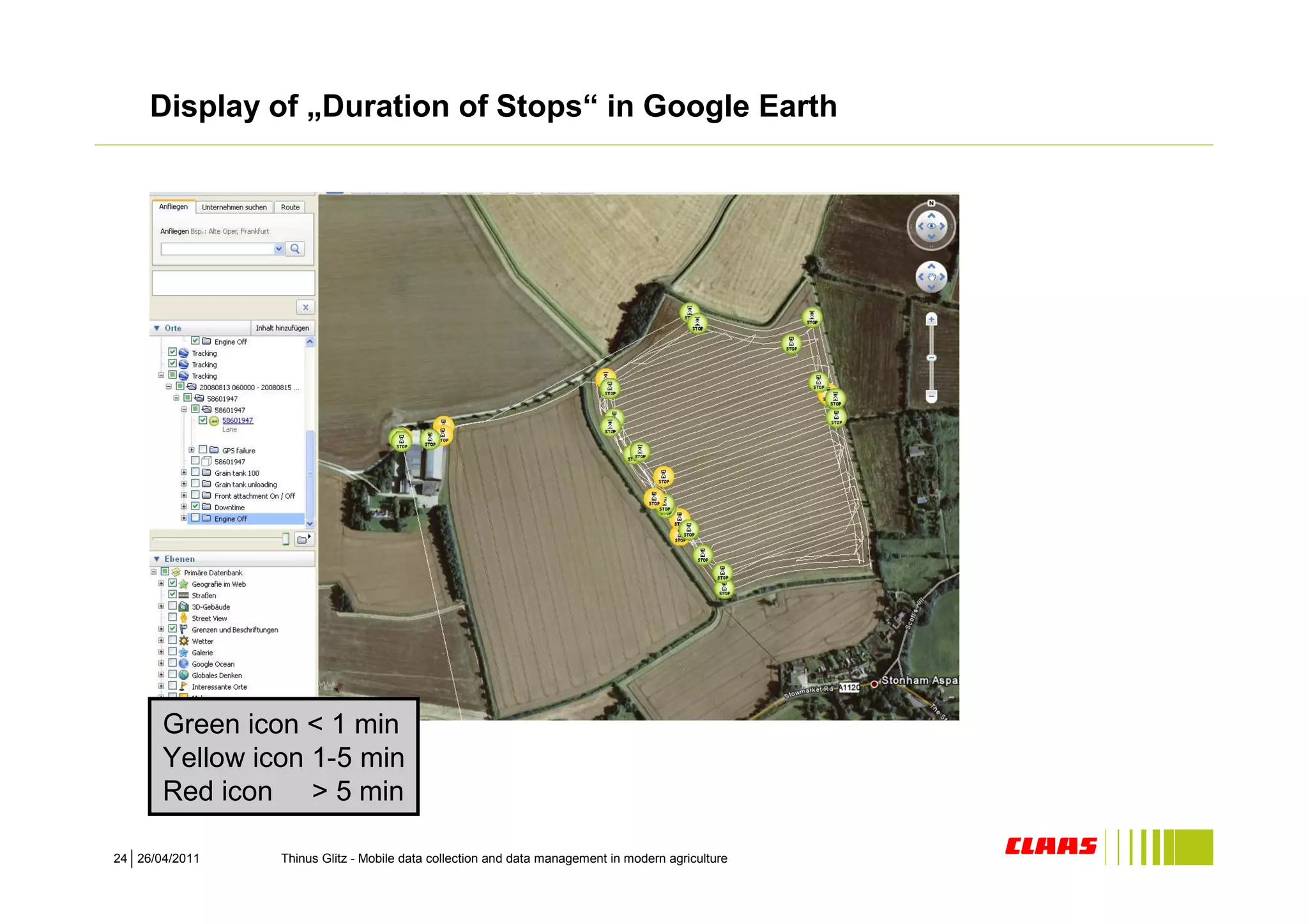Enable the GPS failure checkbox
This screenshot has height=924, width=1308.
coord(203,450)
